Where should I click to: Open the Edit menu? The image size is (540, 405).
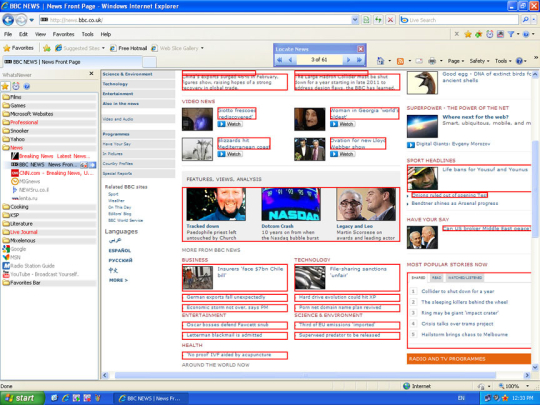23,34
